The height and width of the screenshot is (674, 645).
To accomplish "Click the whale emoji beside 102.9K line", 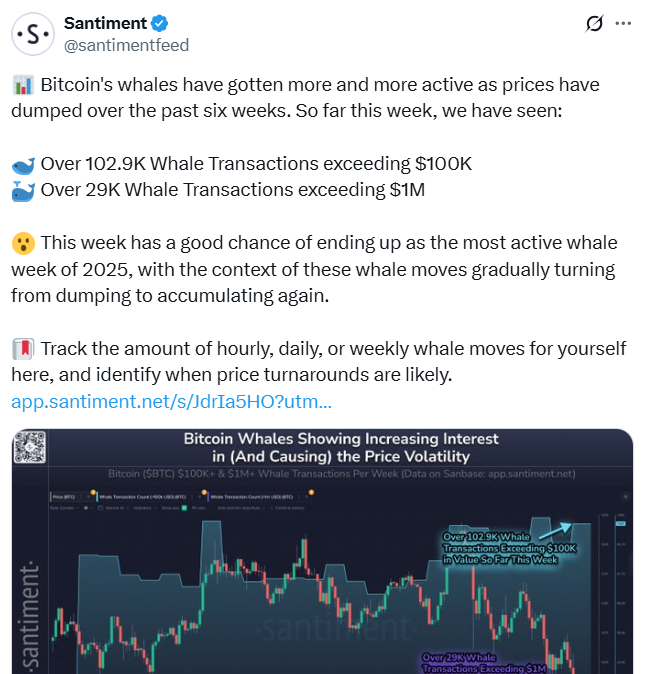I will [x=23, y=164].
